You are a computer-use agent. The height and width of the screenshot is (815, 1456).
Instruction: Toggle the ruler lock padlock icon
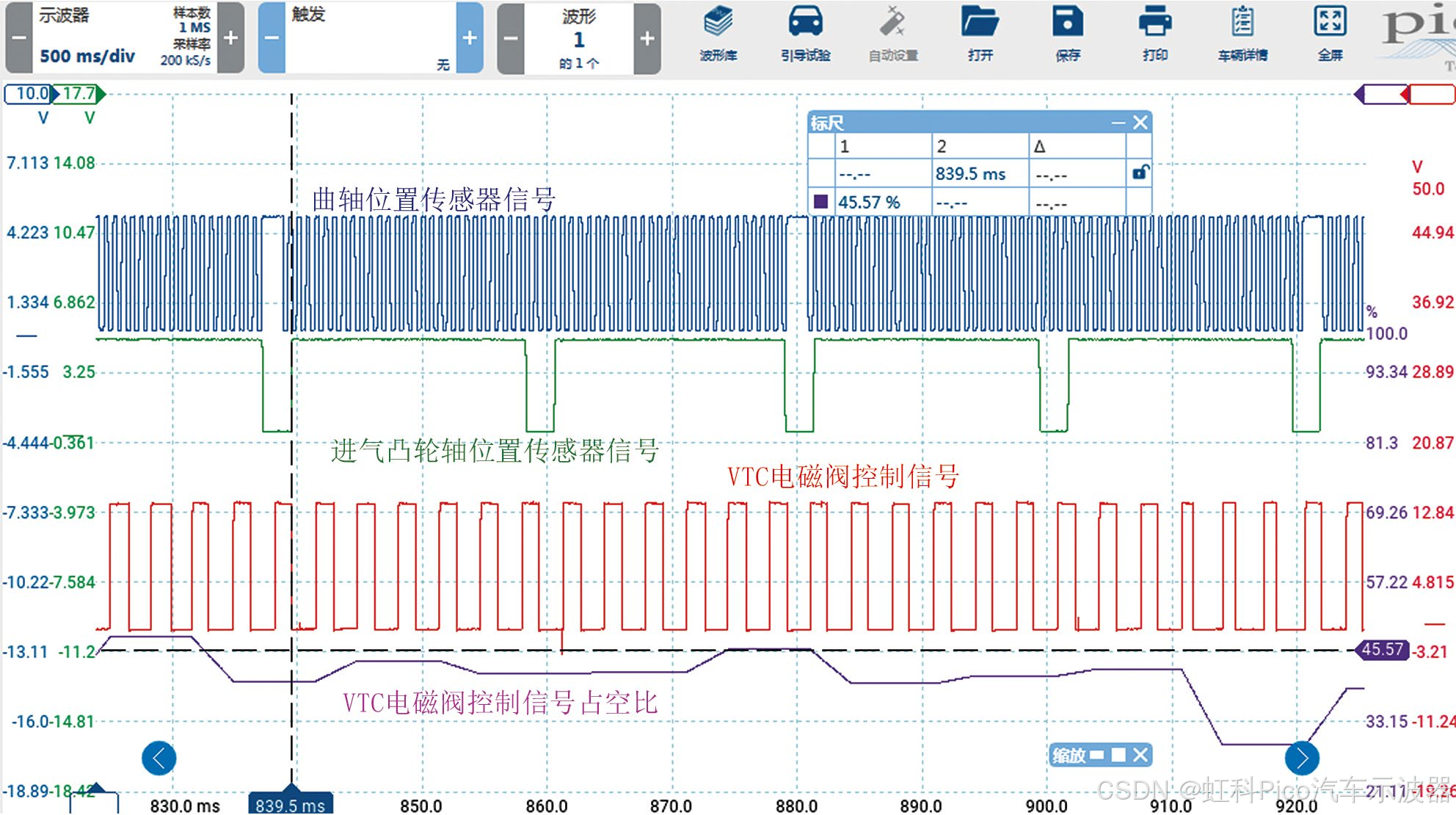click(1140, 173)
